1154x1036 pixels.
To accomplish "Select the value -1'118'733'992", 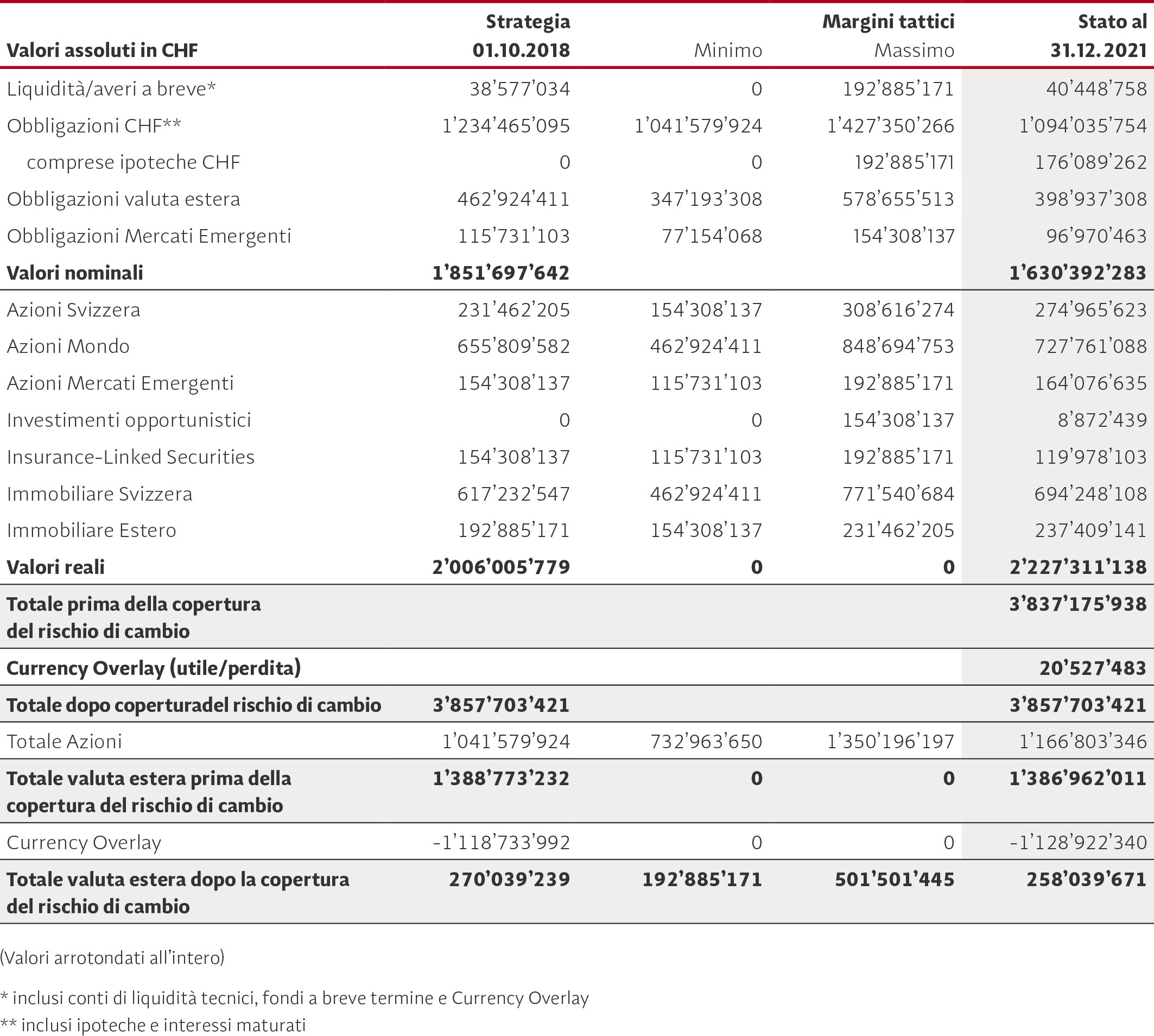I will [x=502, y=843].
